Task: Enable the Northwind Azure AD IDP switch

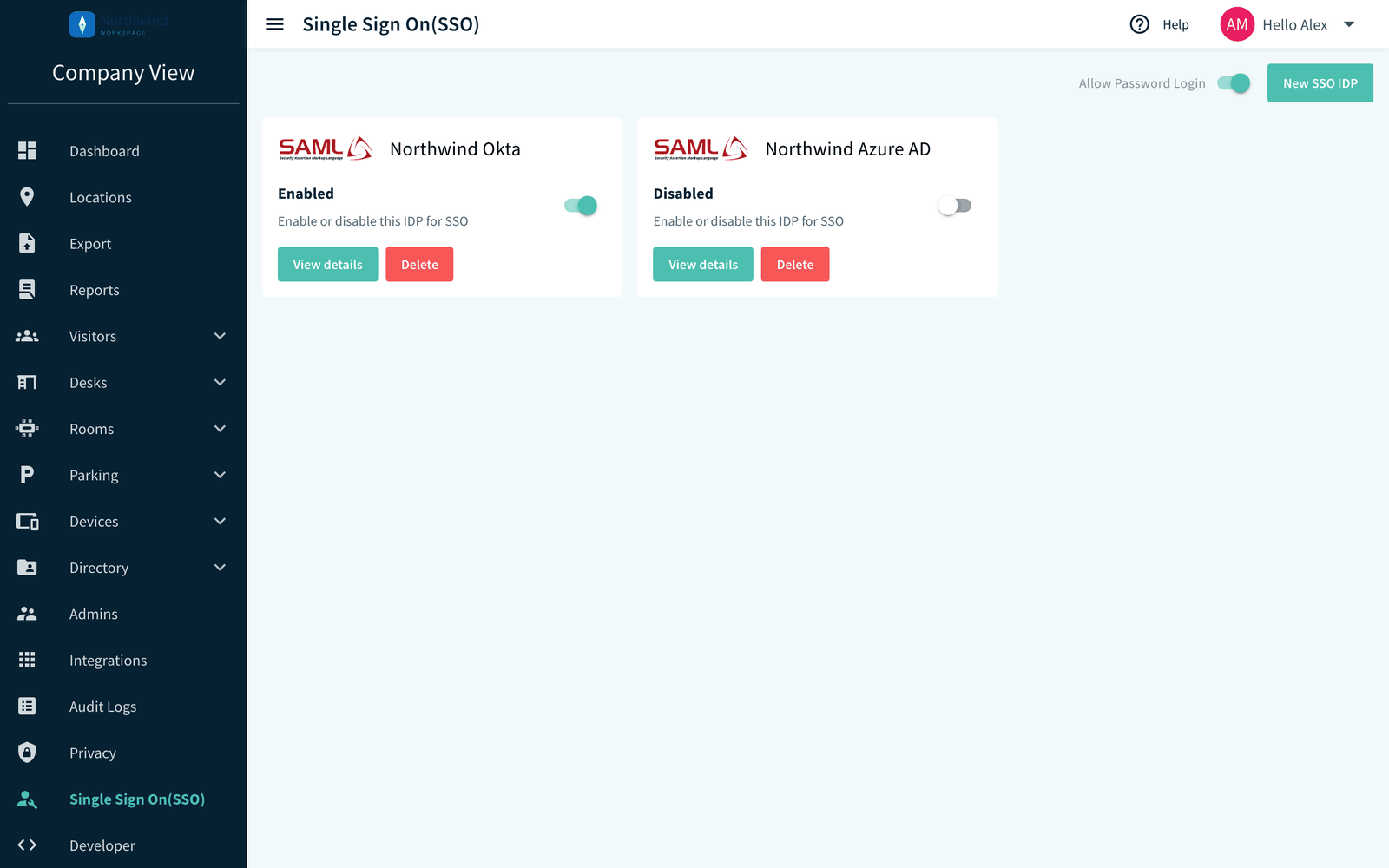Action: (955, 206)
